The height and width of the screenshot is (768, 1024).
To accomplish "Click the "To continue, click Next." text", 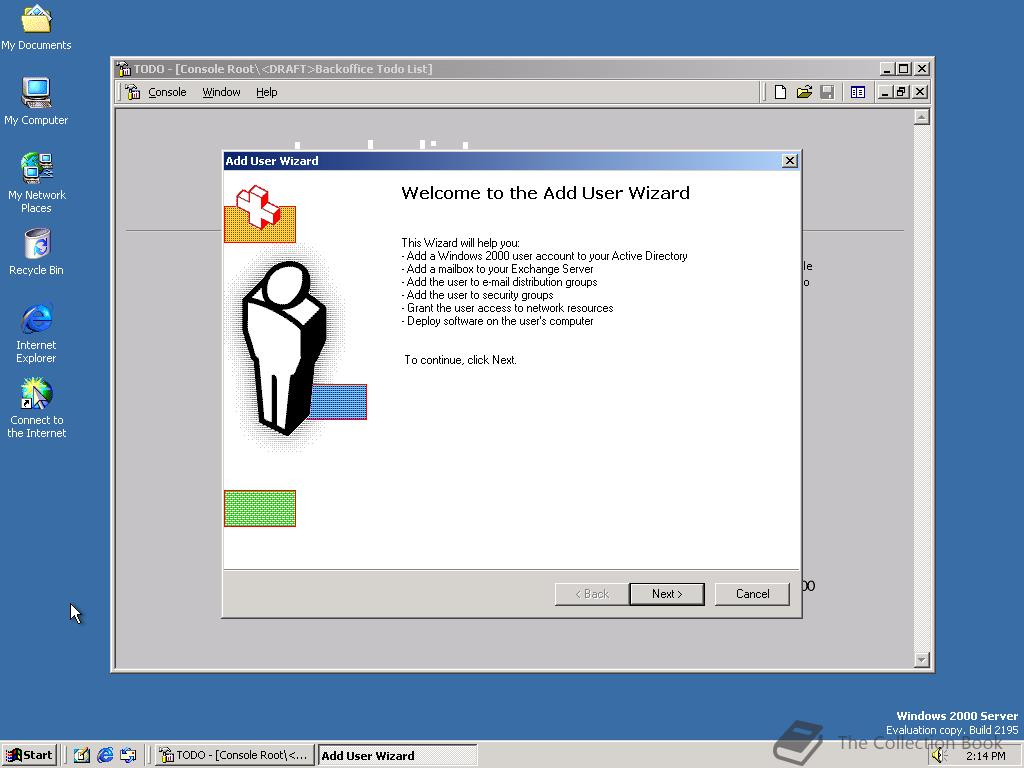I will click(x=460, y=360).
